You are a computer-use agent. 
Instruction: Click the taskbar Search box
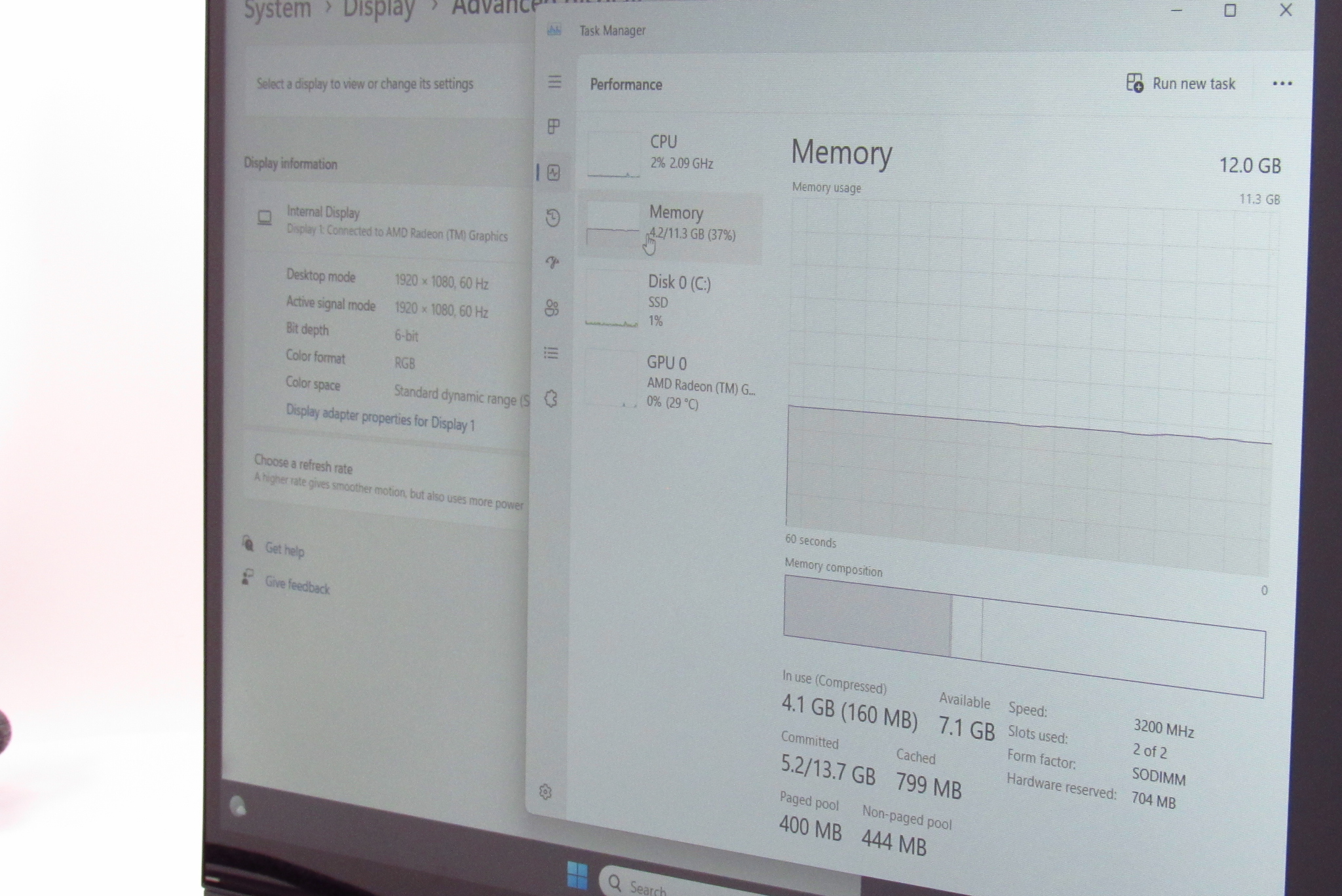(649, 887)
